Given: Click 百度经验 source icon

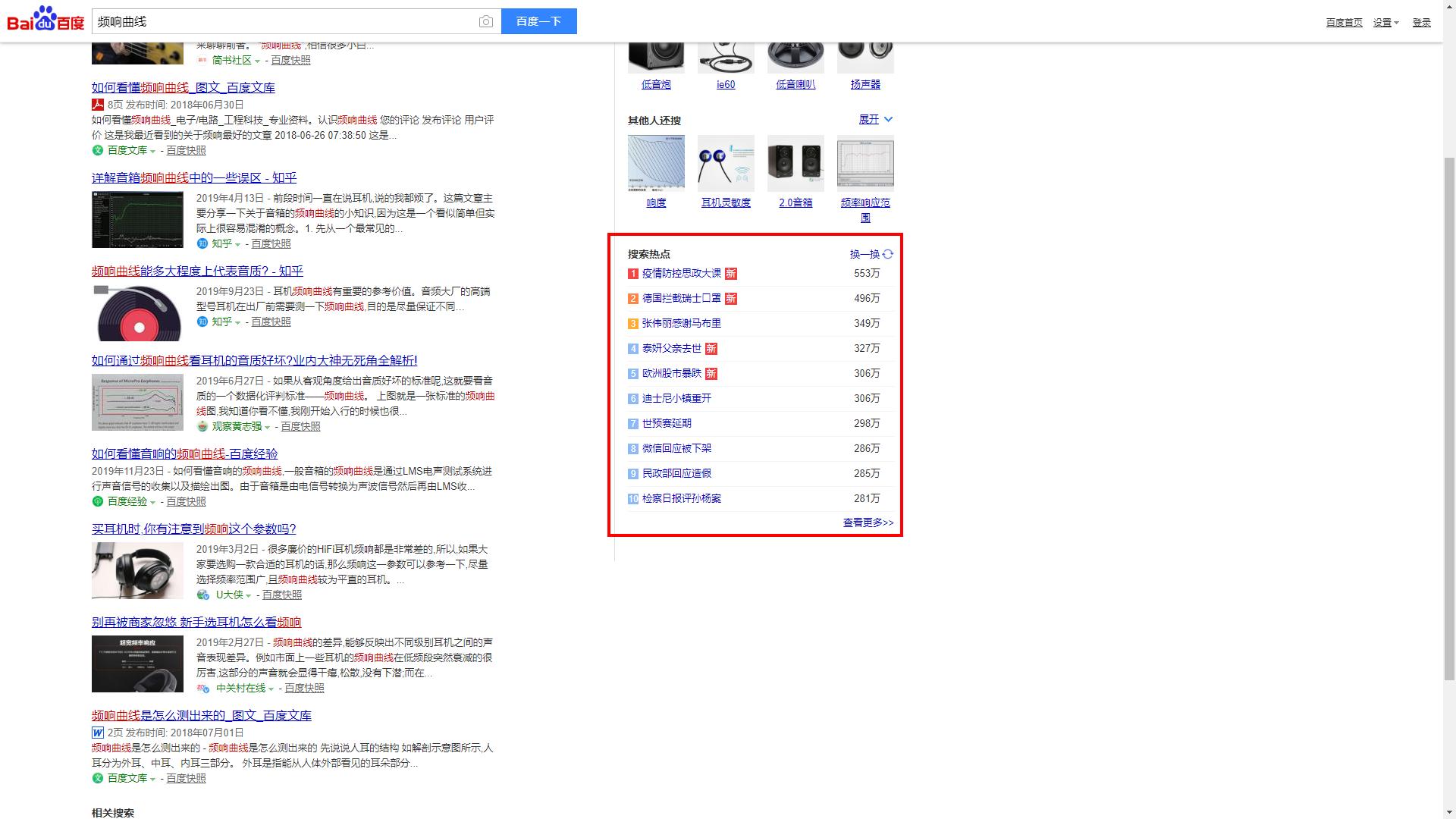Looking at the screenshot, I should coord(97,501).
